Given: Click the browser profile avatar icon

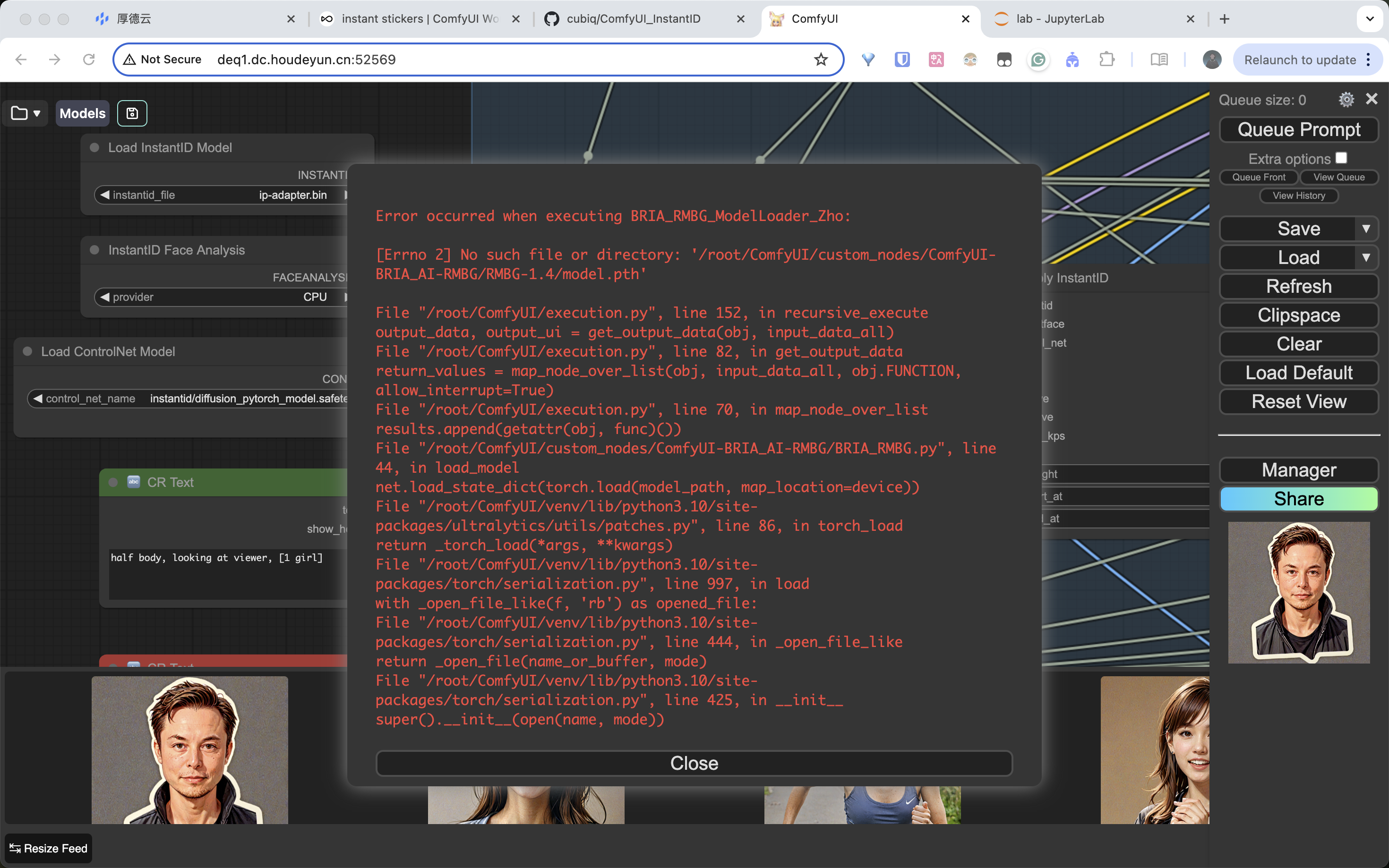Looking at the screenshot, I should tap(1211, 60).
